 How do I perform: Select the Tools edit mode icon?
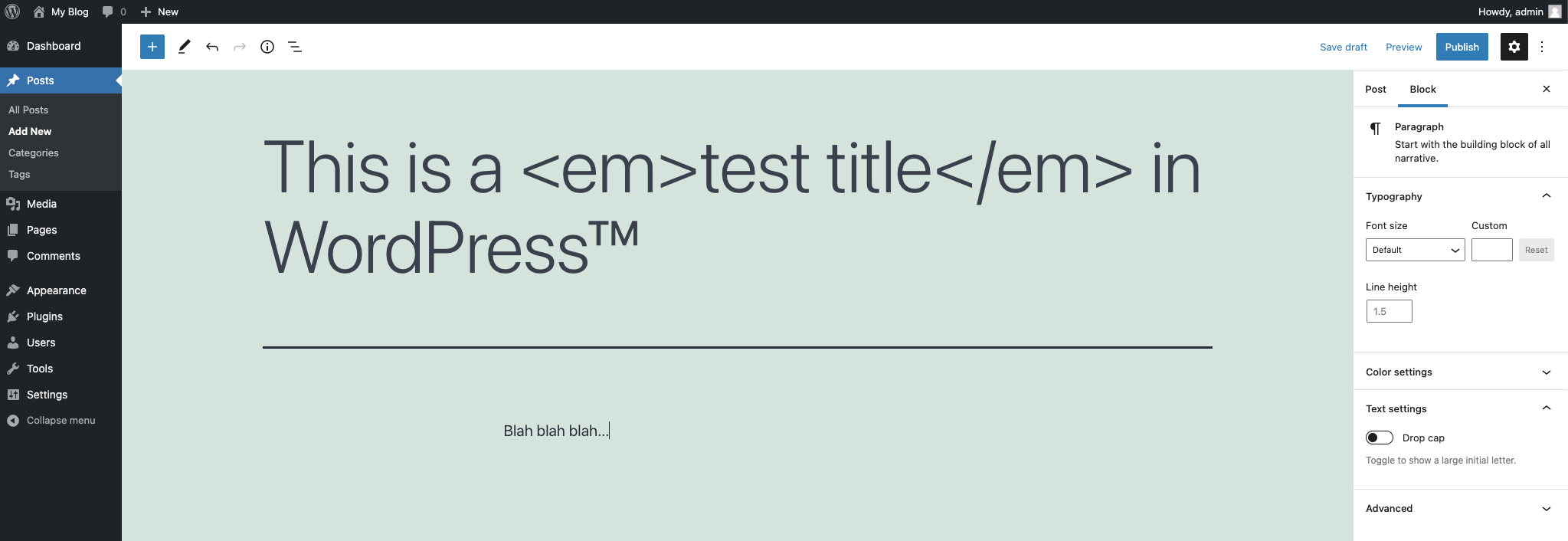183,47
